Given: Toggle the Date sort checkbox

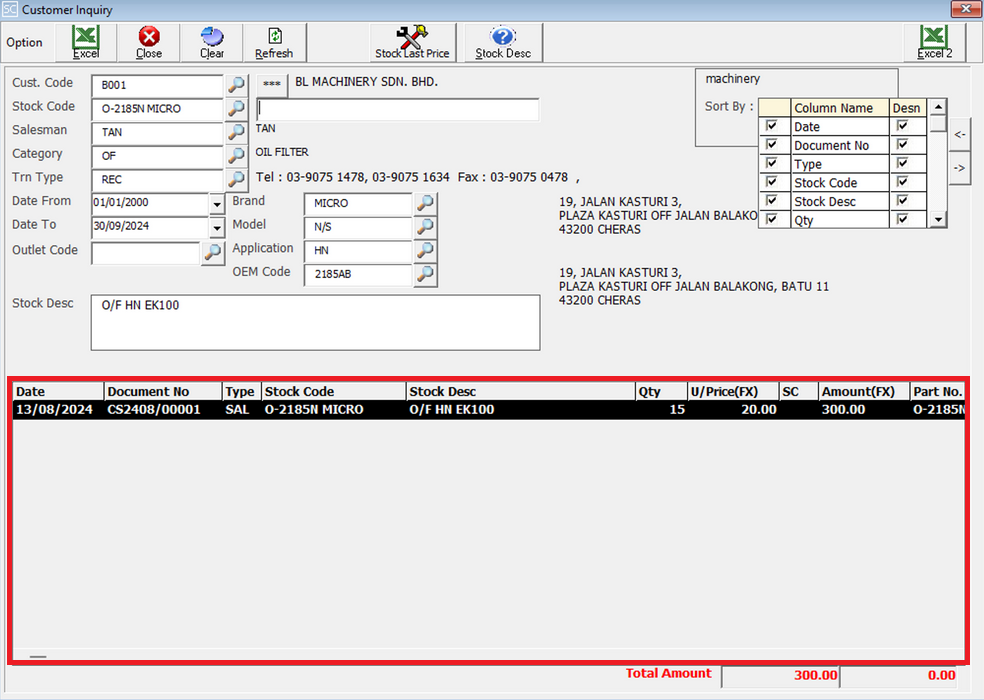Looking at the screenshot, I should 772,126.
